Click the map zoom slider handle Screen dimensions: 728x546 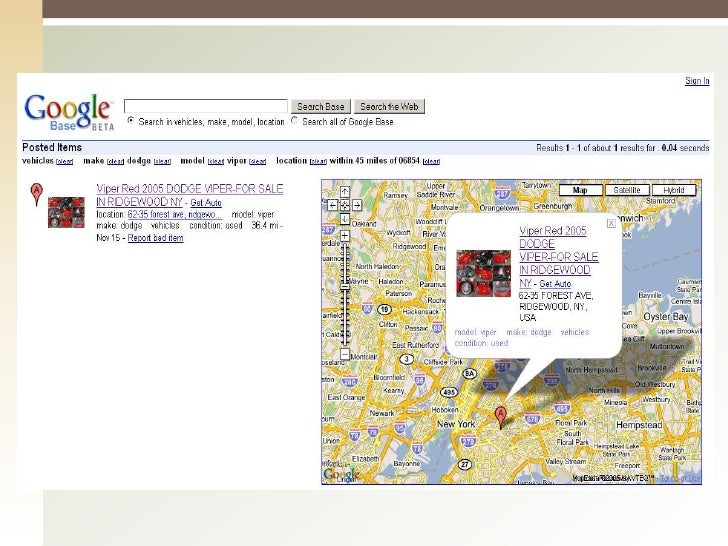344,286
